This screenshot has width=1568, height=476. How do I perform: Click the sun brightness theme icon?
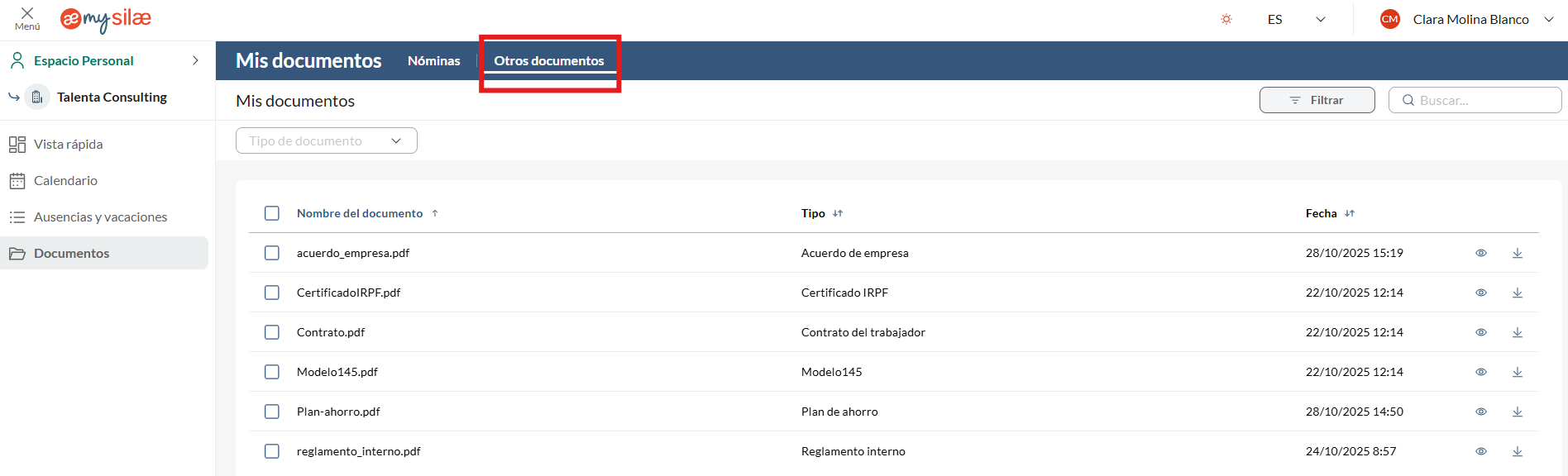tap(1226, 19)
